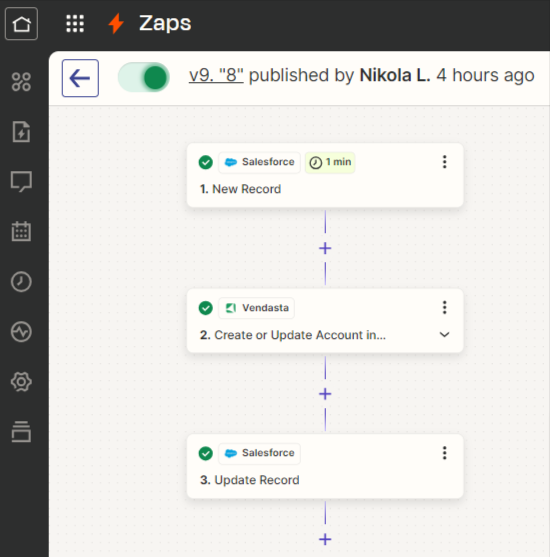The image size is (550, 557).
Task: Click the Home icon in top bar
Action: click(x=21, y=24)
